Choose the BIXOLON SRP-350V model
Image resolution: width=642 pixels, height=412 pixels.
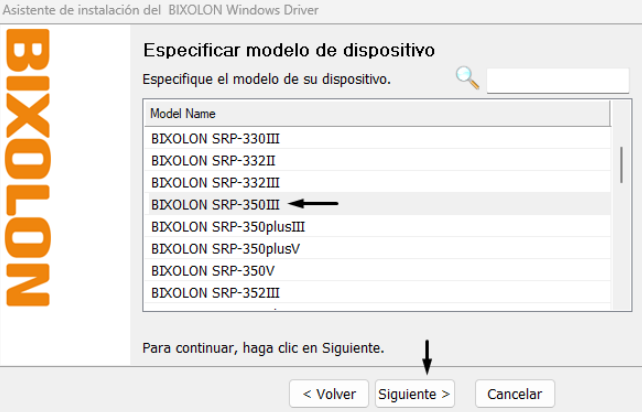pos(377,271)
